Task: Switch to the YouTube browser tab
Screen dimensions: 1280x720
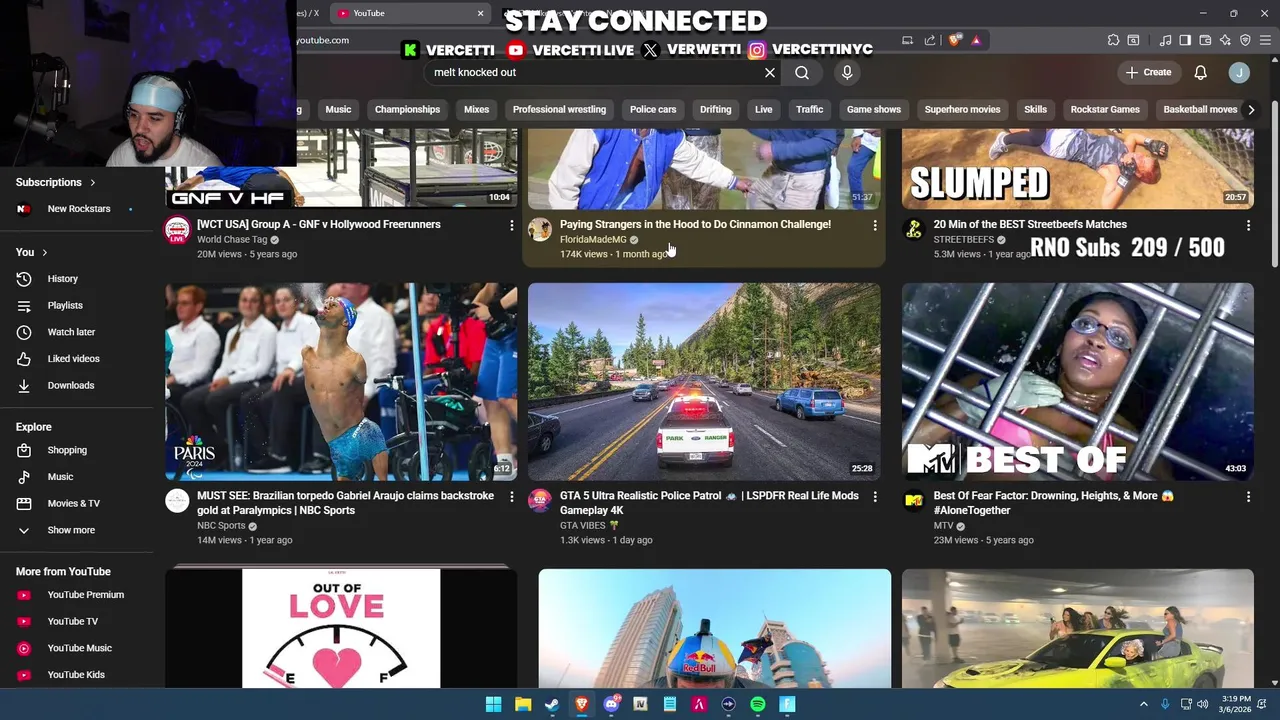Action: pyautogui.click(x=410, y=13)
